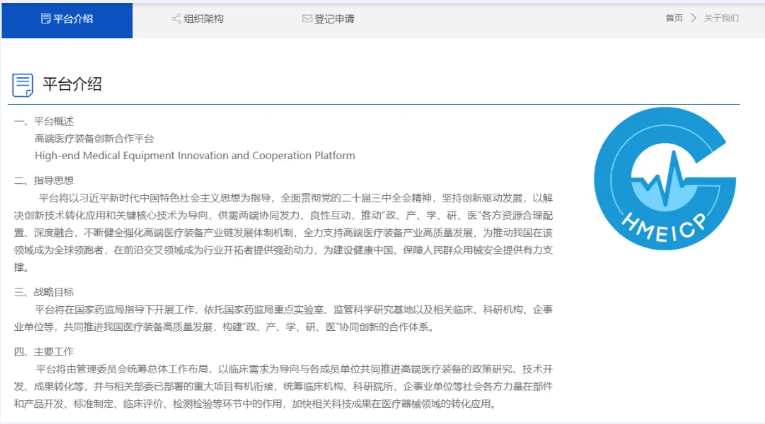Screen dimensions: 765x424
Task: Open the 平台介绍 tab
Action: (67, 20)
